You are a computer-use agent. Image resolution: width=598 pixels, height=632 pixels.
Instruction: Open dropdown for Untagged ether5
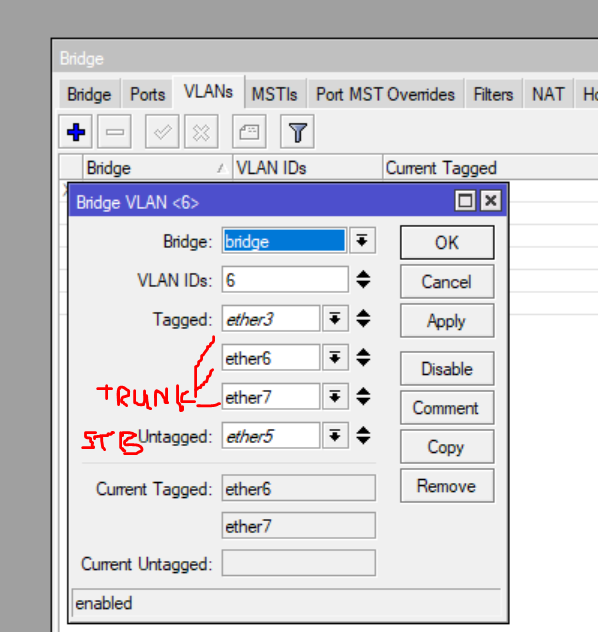tap(335, 436)
